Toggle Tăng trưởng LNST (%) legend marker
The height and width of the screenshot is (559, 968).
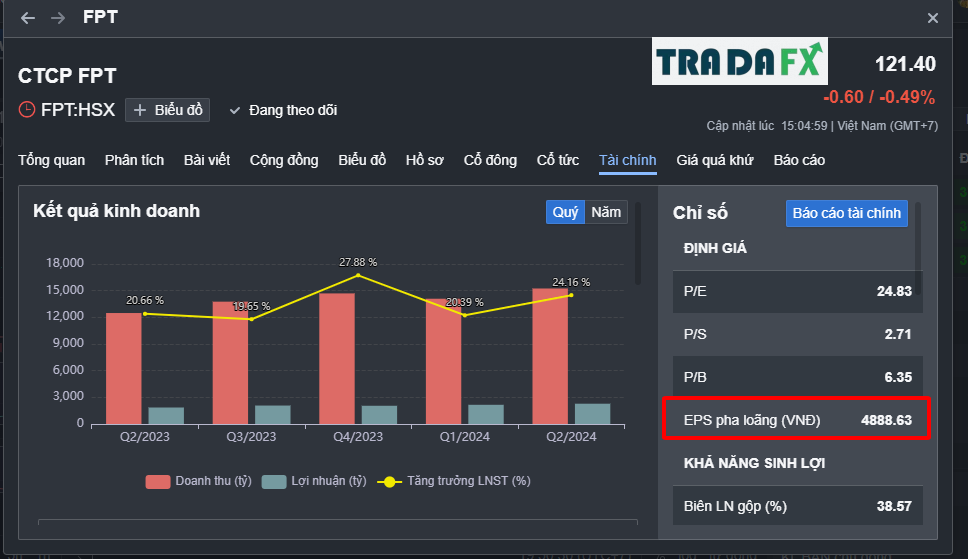pos(390,482)
